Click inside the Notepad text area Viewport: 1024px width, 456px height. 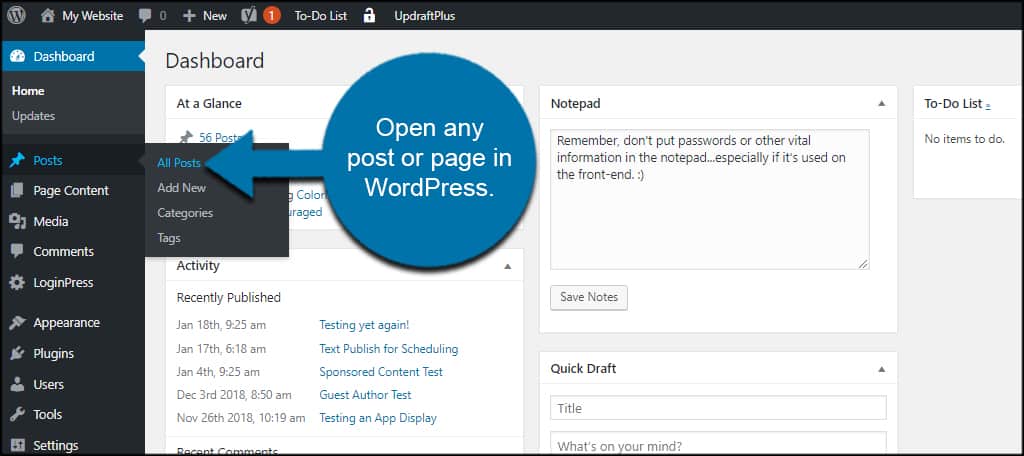(709, 199)
